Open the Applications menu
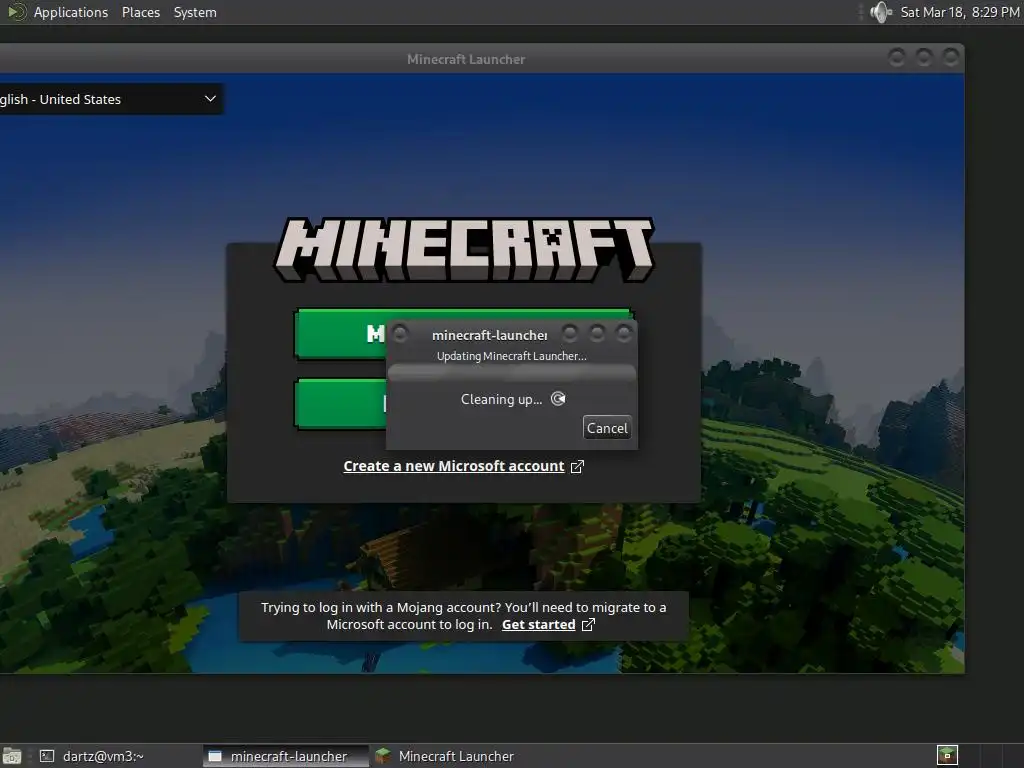The height and width of the screenshot is (768, 1024). click(71, 12)
